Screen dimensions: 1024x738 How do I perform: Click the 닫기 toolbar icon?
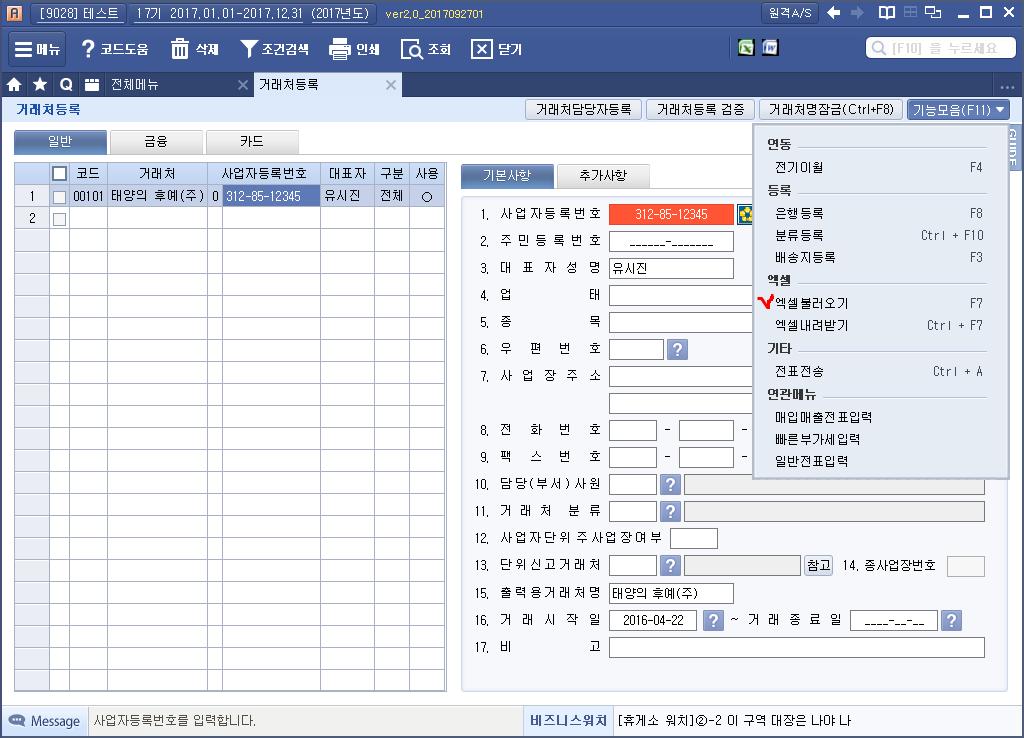(482, 49)
